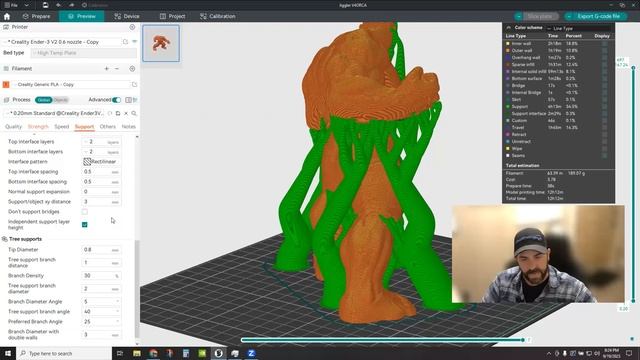Search process settings magnifier icon
Screen dimensions: 640x360
134,113
